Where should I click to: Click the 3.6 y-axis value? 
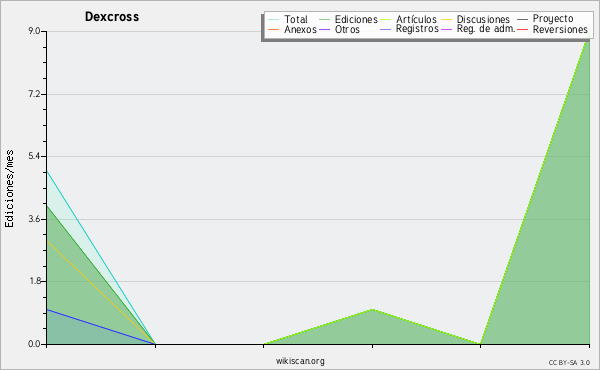click(x=34, y=219)
